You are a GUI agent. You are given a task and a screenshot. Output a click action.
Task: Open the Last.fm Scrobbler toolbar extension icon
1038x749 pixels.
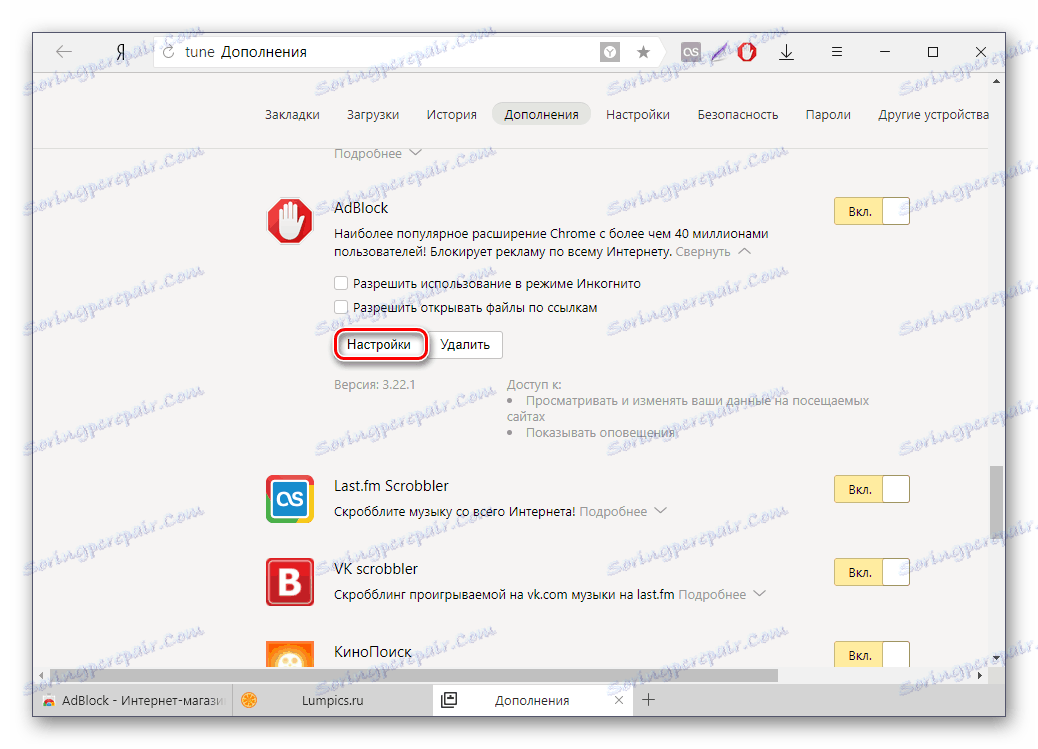click(690, 52)
